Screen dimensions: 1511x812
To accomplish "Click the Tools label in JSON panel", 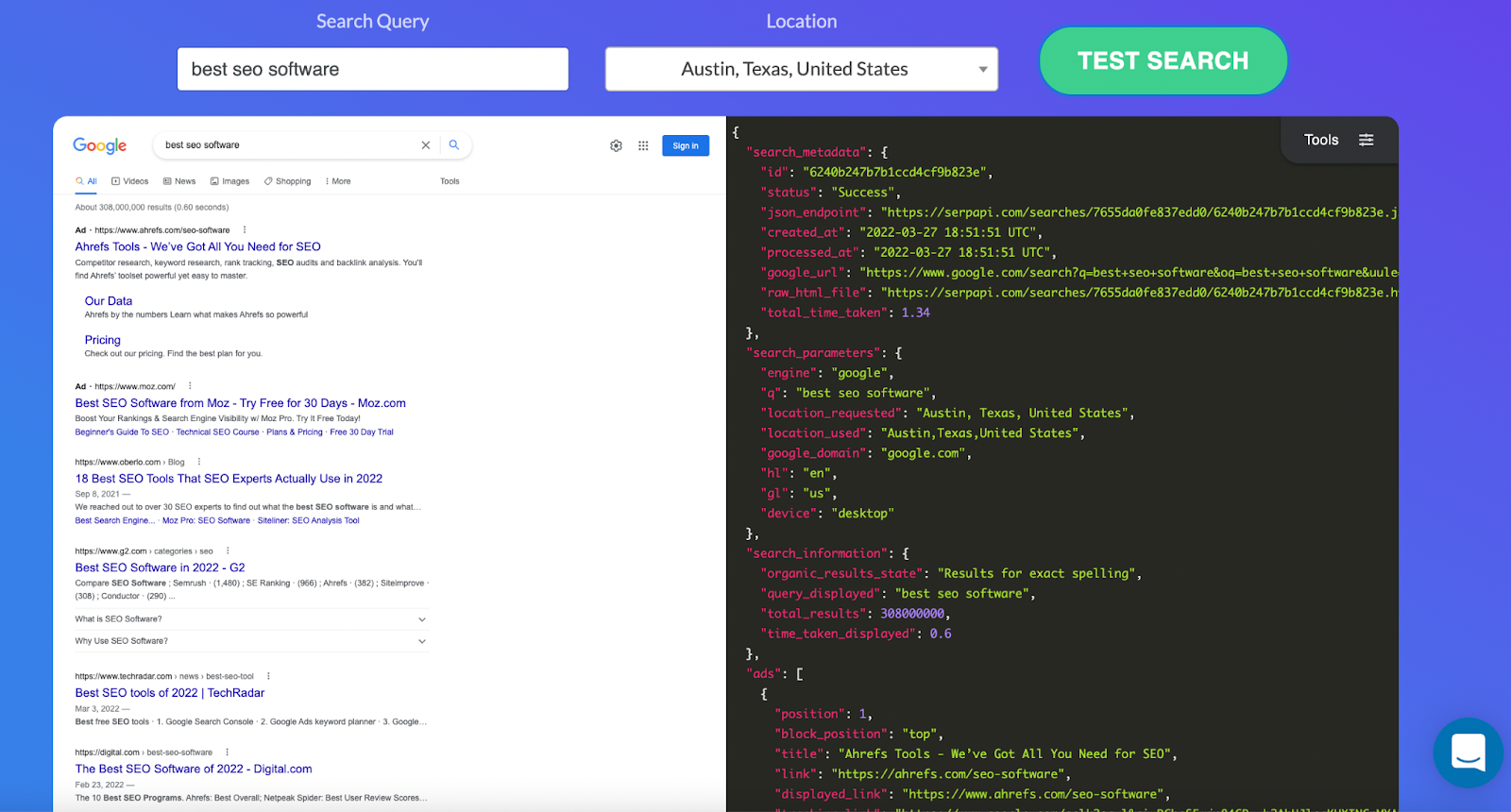I will (1321, 140).
